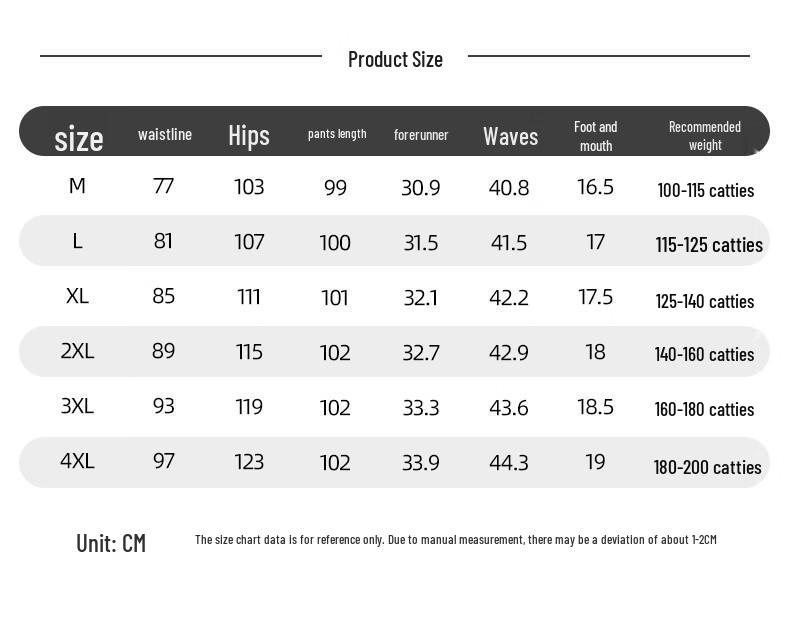Image resolution: width=790 pixels, height=623 pixels.
Task: Click the size chart reference disclaimer text
Action: [x=455, y=540]
